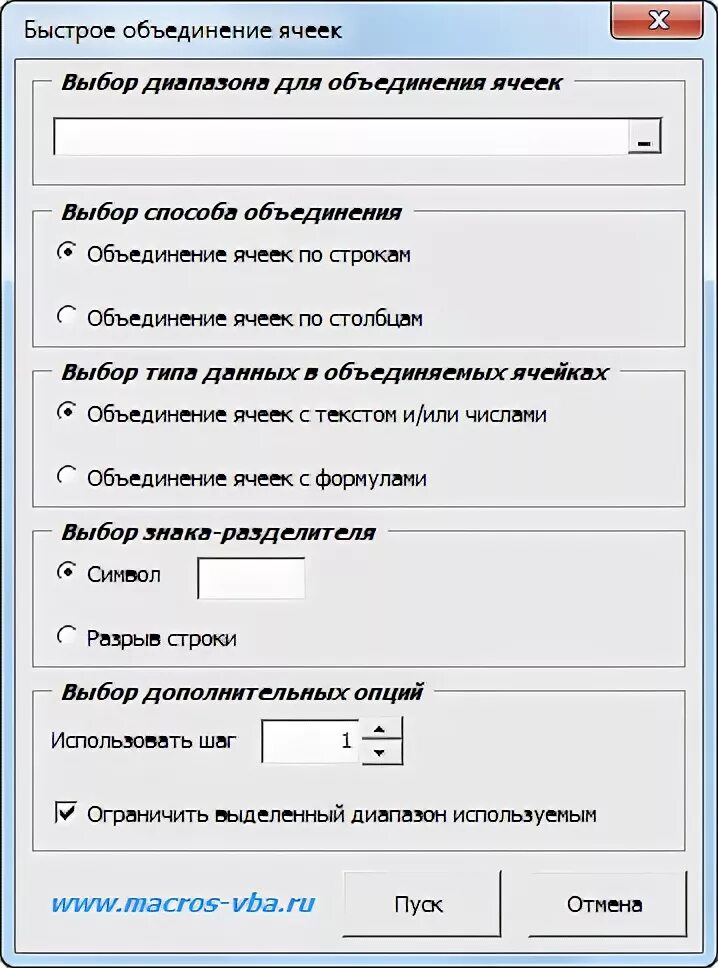718x968 pixels.
Task: Click the cell range input field
Action: (340, 138)
